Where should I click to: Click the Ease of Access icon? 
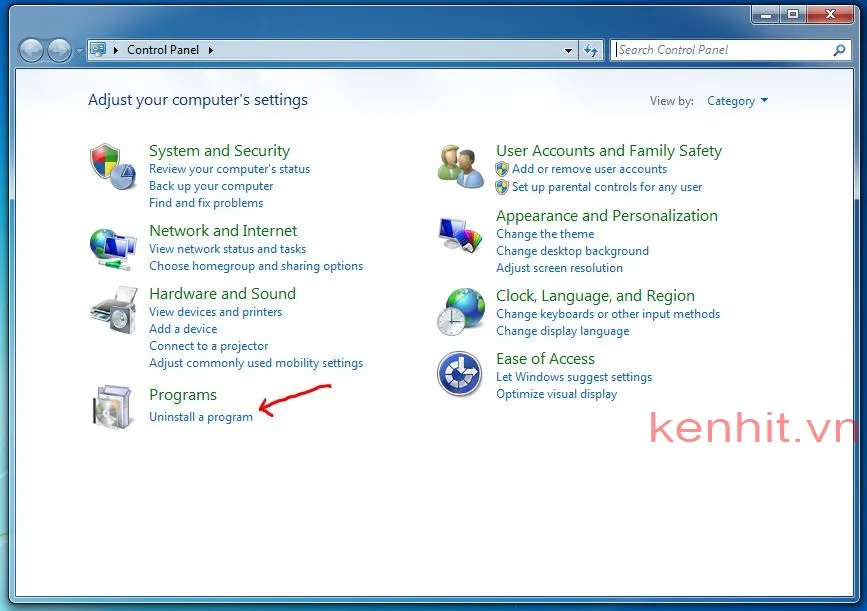[459, 374]
